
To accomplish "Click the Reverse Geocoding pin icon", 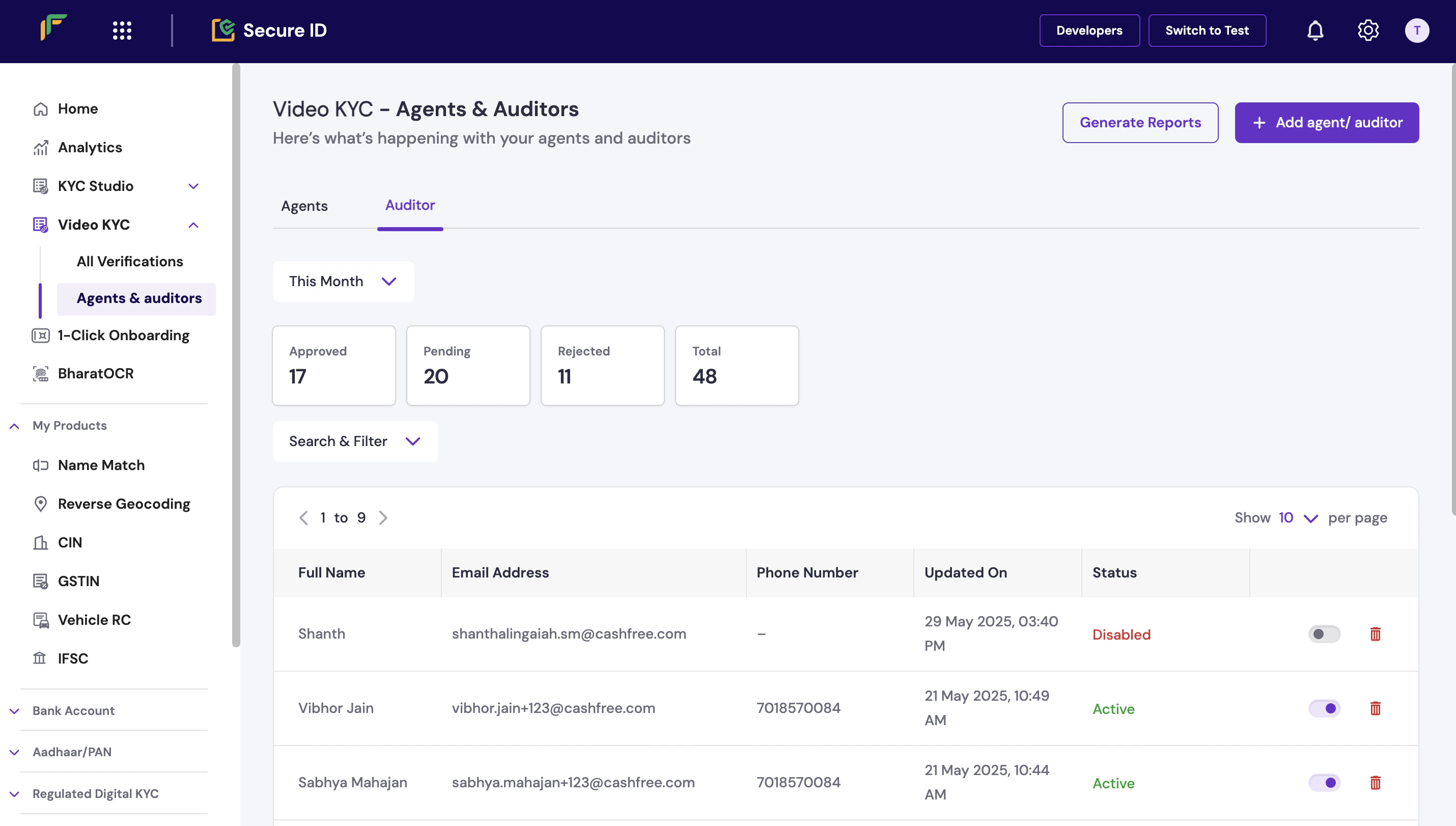I will pyautogui.click(x=40, y=504).
